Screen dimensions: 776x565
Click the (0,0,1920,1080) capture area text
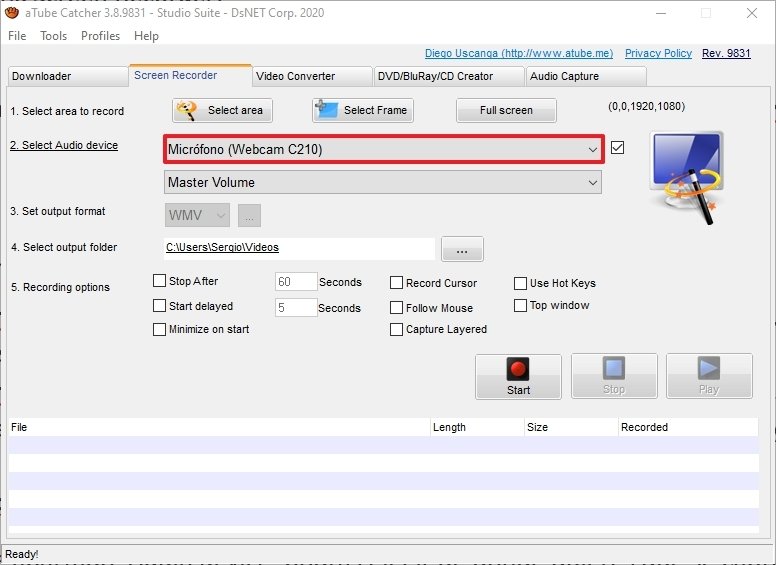tap(646, 106)
